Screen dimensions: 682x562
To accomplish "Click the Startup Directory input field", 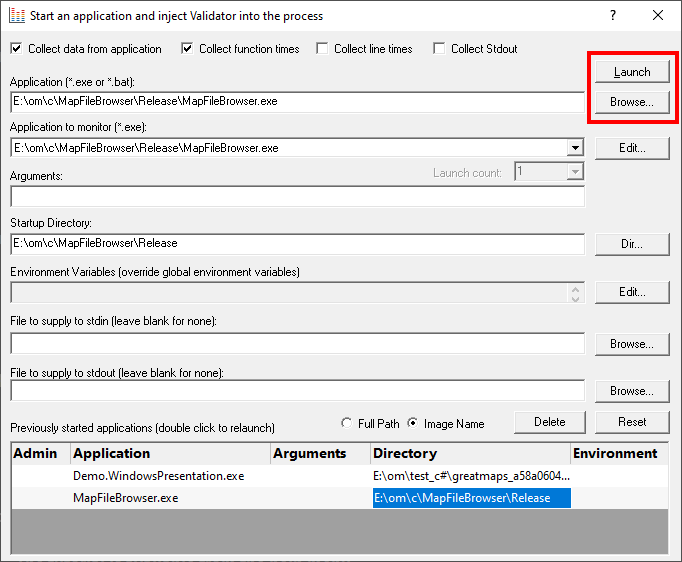I will (x=298, y=244).
